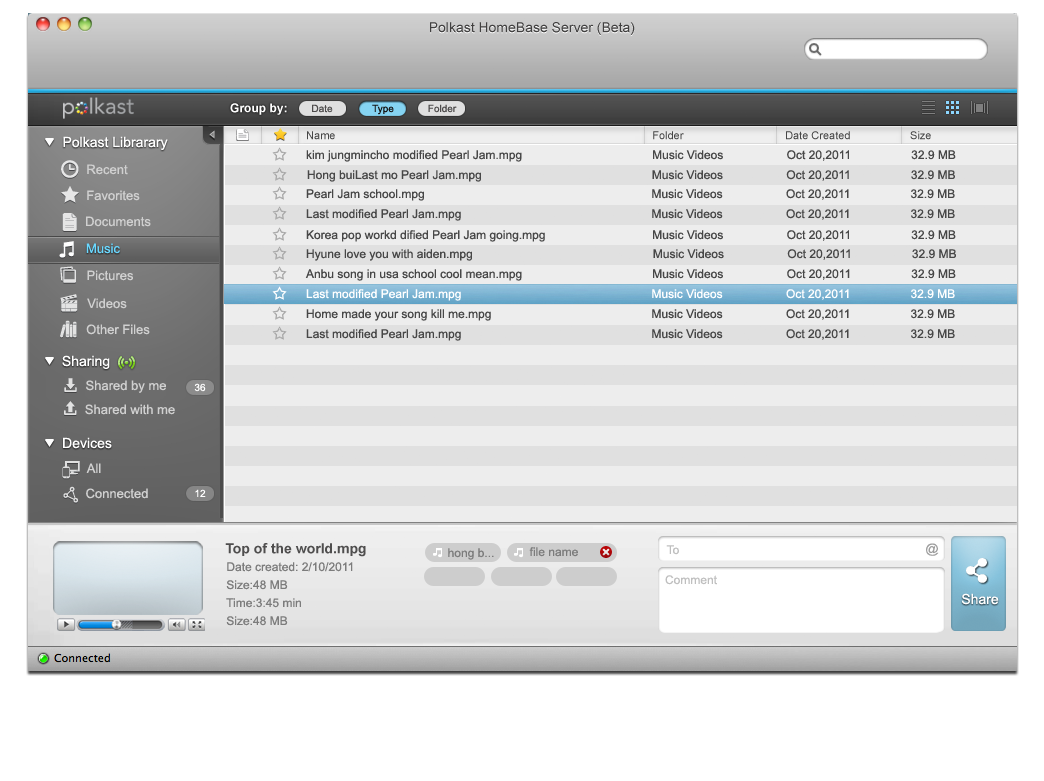Open fullscreen mode for preview player
Viewport: 1044px width, 781px height.
coord(197,625)
